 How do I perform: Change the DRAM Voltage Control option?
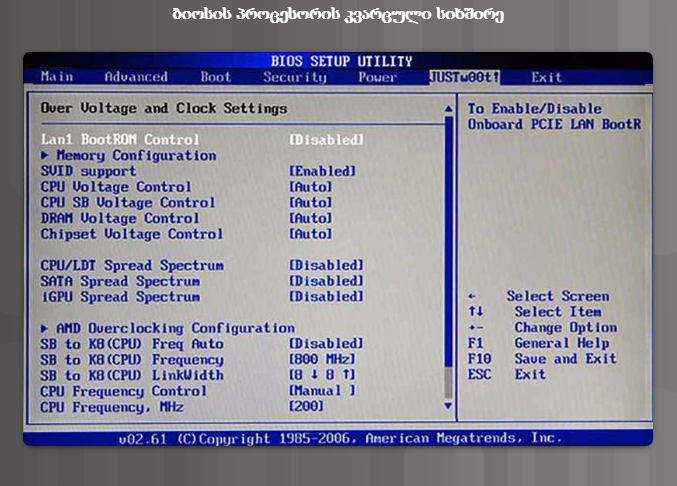coord(310,218)
